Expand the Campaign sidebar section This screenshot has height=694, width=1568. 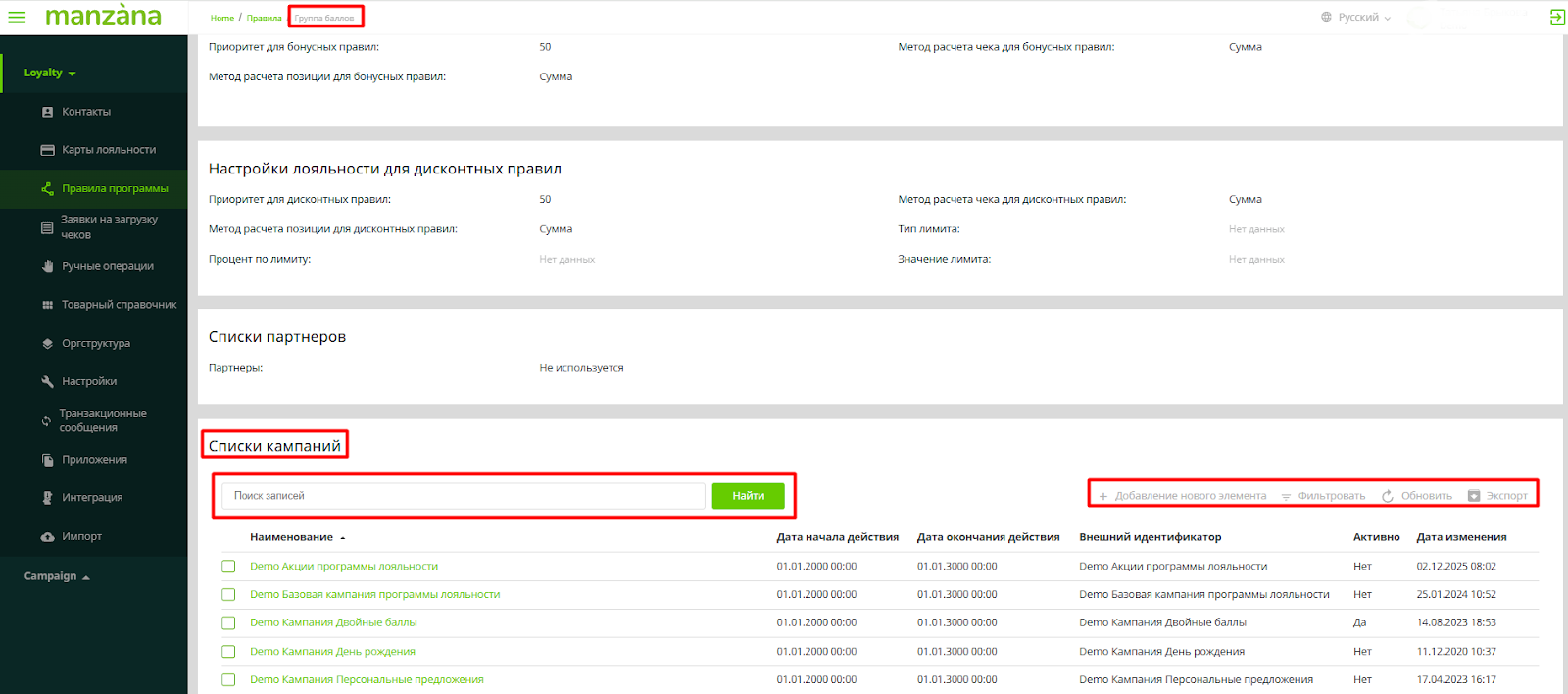point(57,576)
